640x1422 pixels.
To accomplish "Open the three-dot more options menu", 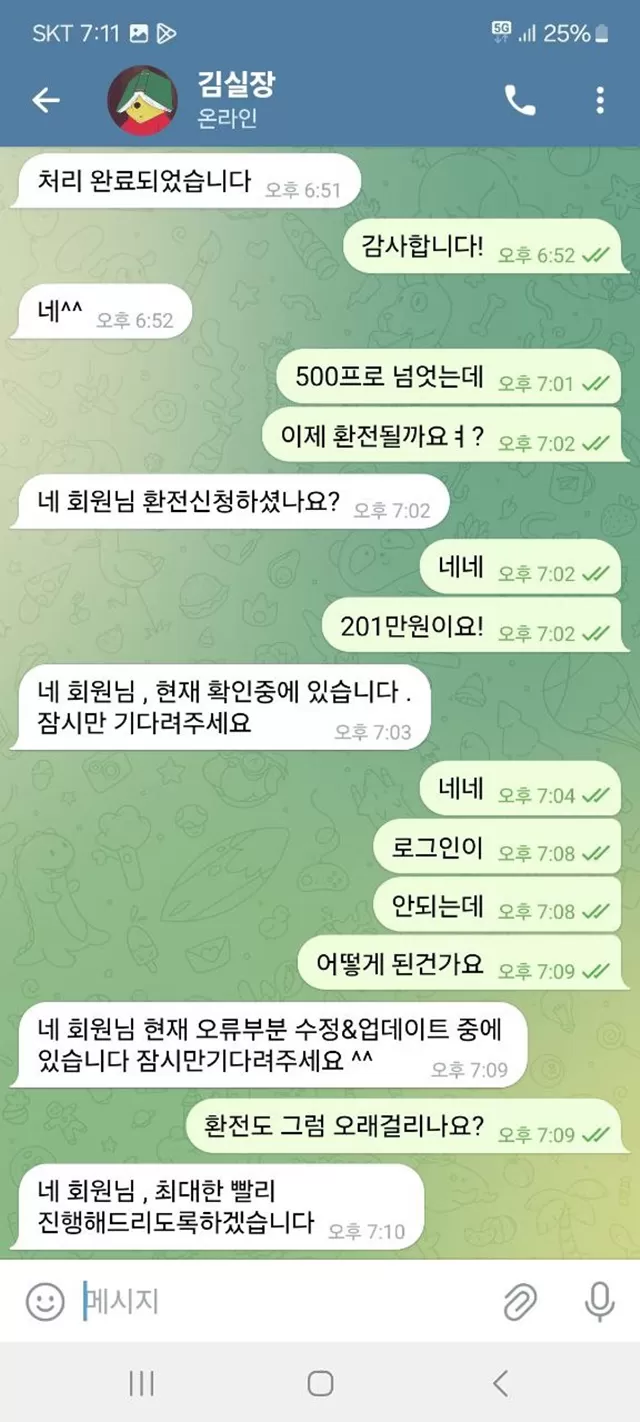I will tap(600, 100).
